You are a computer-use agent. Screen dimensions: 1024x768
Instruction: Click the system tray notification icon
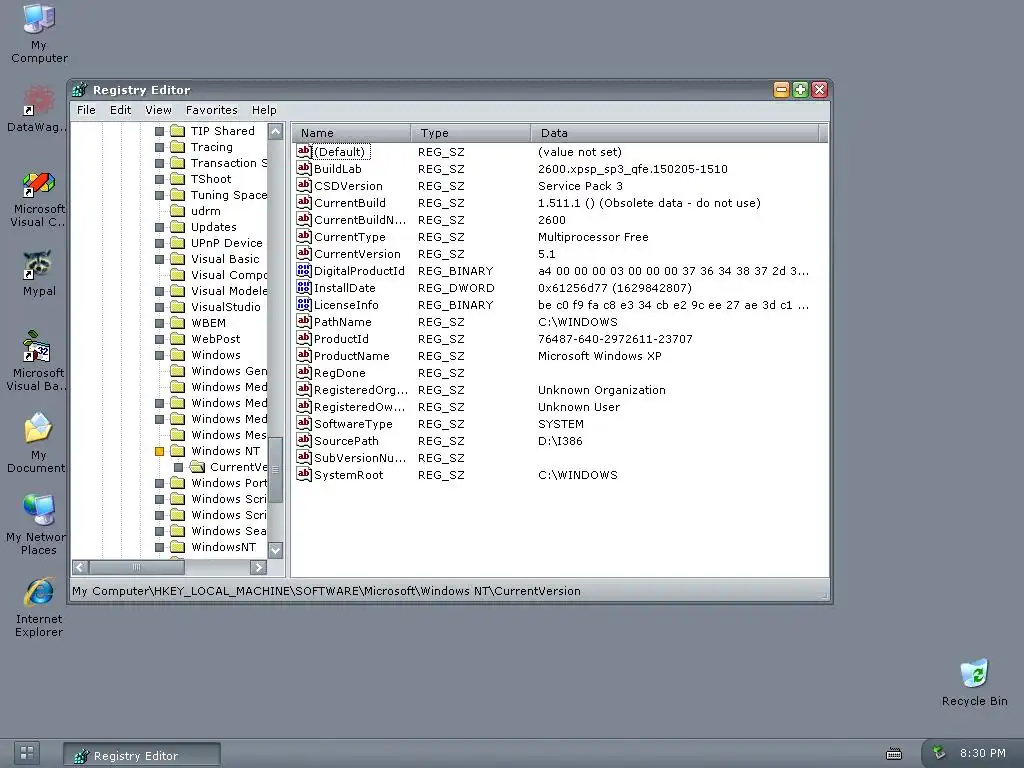(x=939, y=753)
